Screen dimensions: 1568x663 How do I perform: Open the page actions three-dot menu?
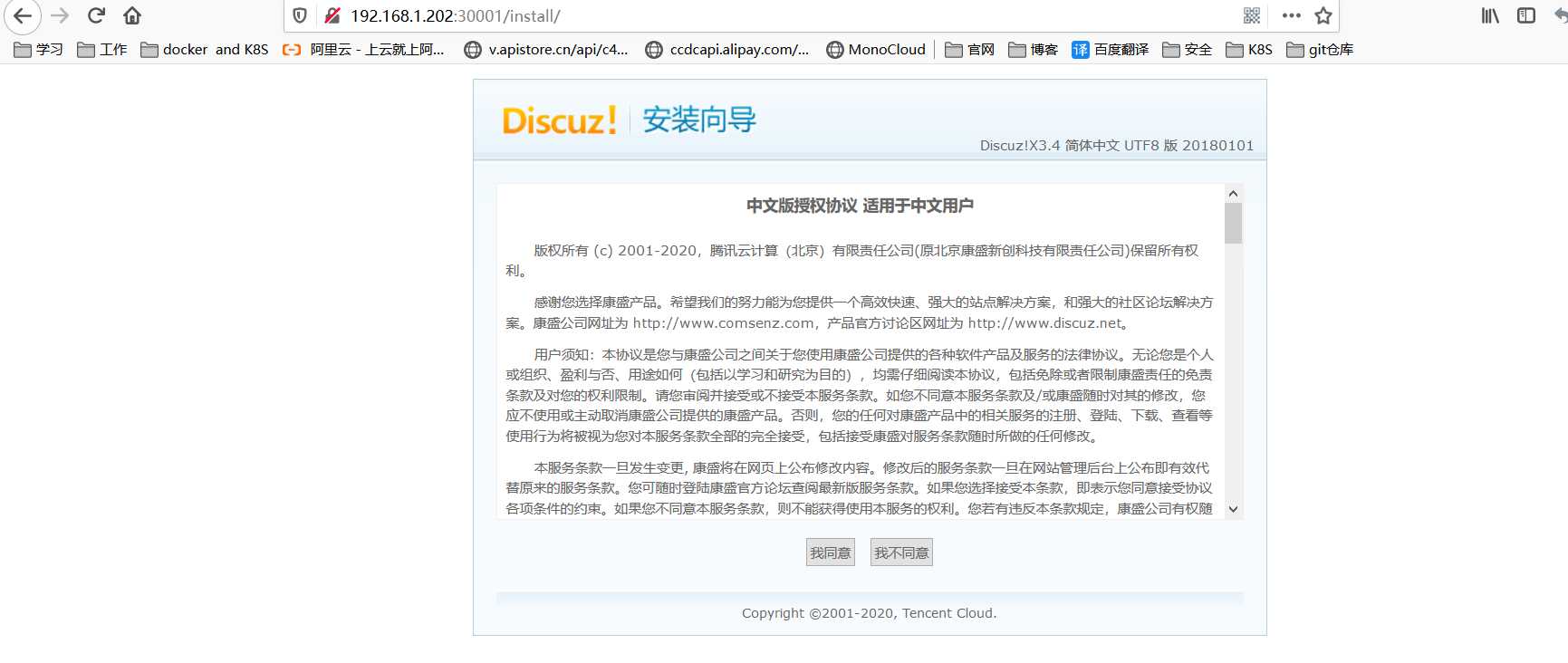pyautogui.click(x=1292, y=15)
